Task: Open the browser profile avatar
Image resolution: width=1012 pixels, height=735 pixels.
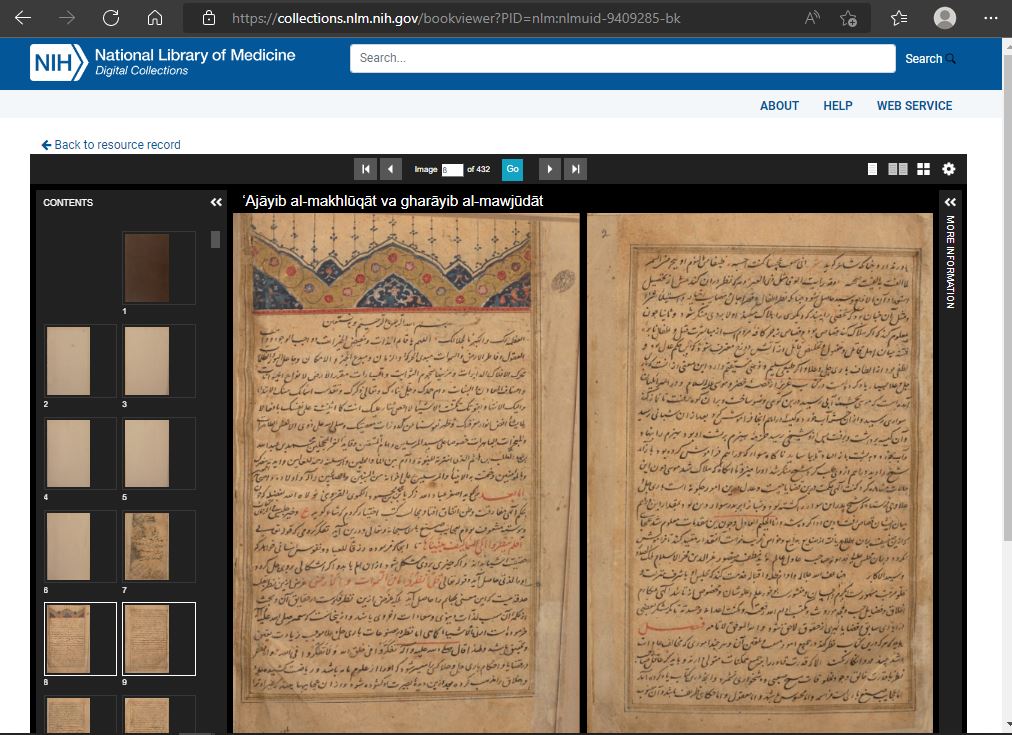Action: [x=944, y=18]
